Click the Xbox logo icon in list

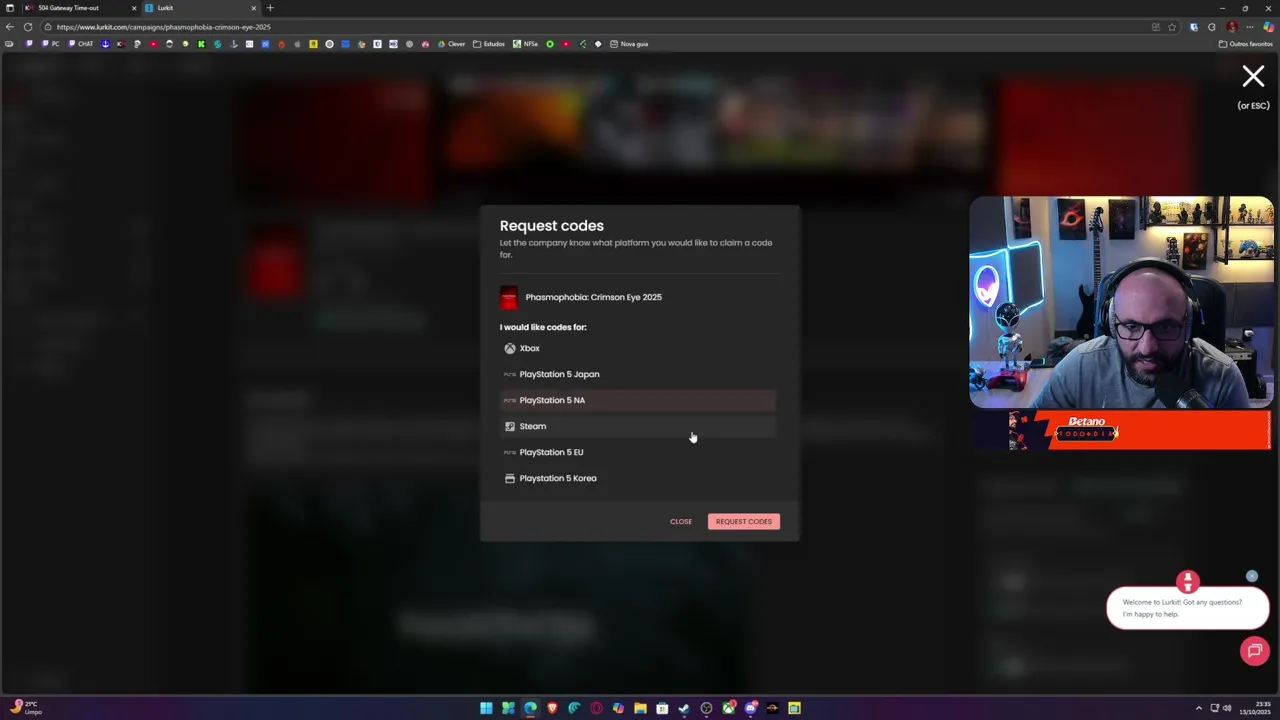510,348
